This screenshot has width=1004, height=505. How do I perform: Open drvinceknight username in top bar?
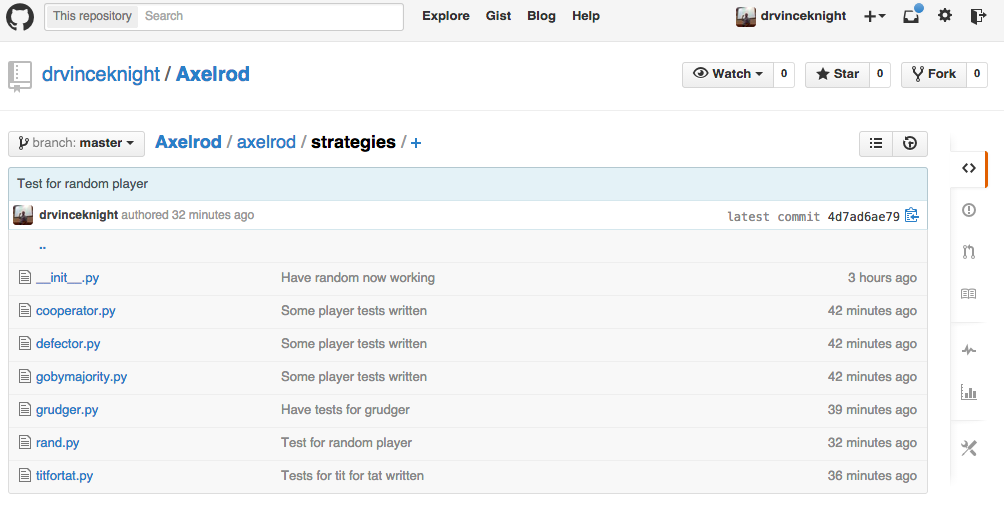coord(803,16)
